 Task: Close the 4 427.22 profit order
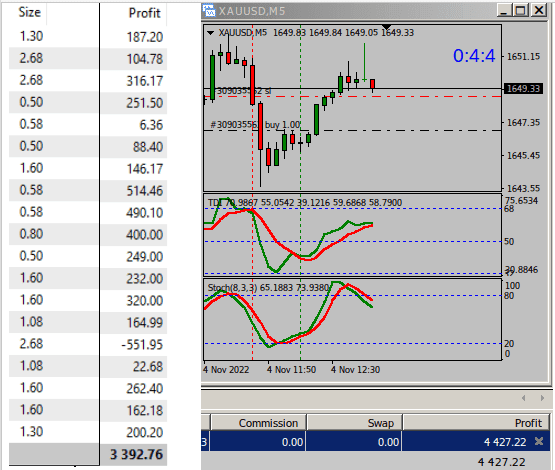point(539,441)
